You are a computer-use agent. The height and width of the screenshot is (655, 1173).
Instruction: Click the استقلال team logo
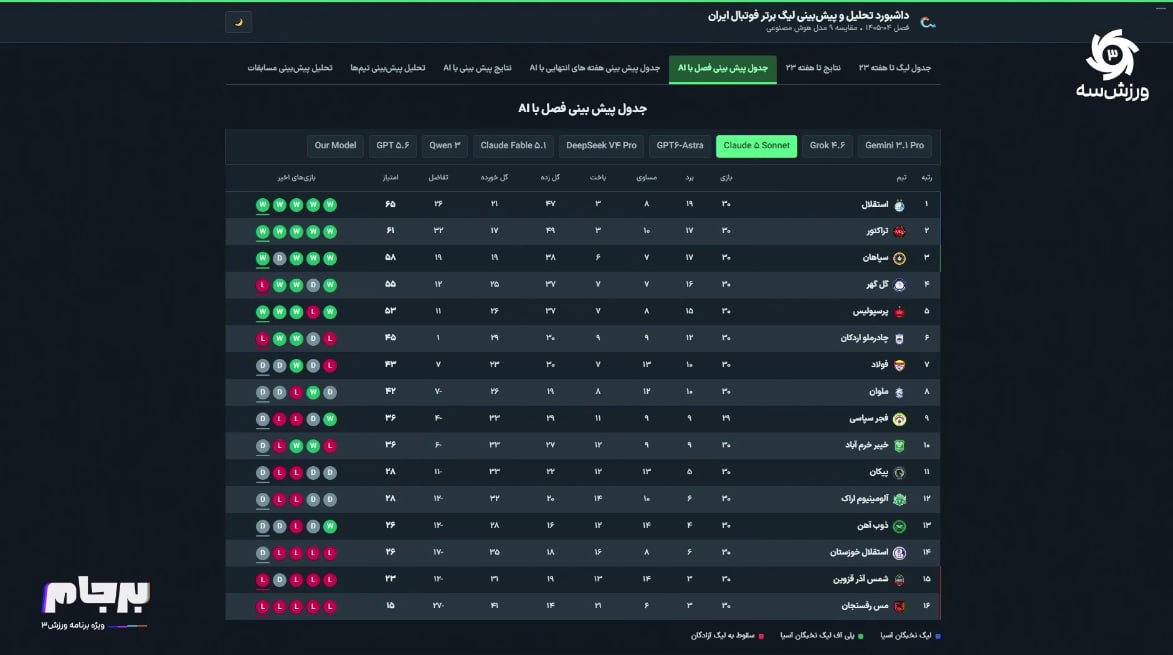(899, 205)
